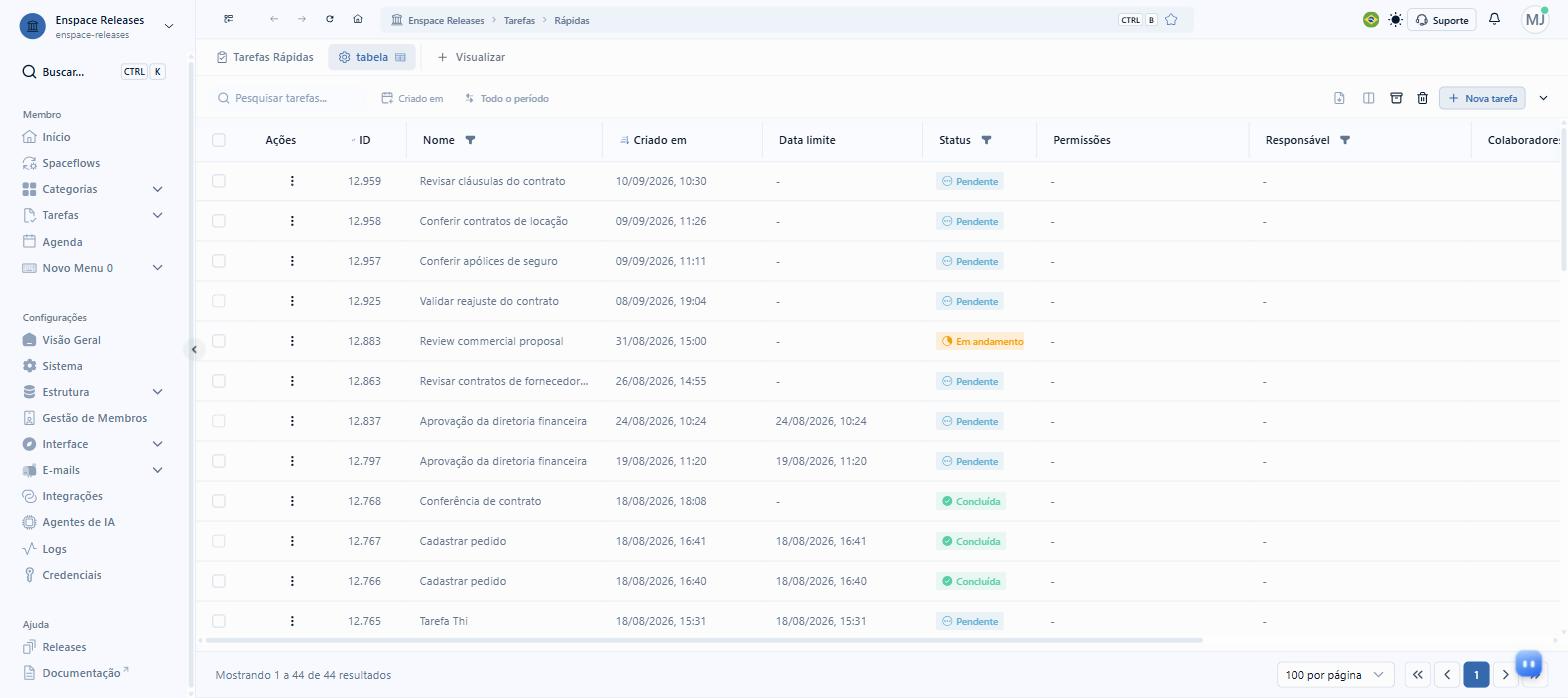The width and height of the screenshot is (1568, 698).
Task: Click the Todo o período filter
Action: coord(506,98)
